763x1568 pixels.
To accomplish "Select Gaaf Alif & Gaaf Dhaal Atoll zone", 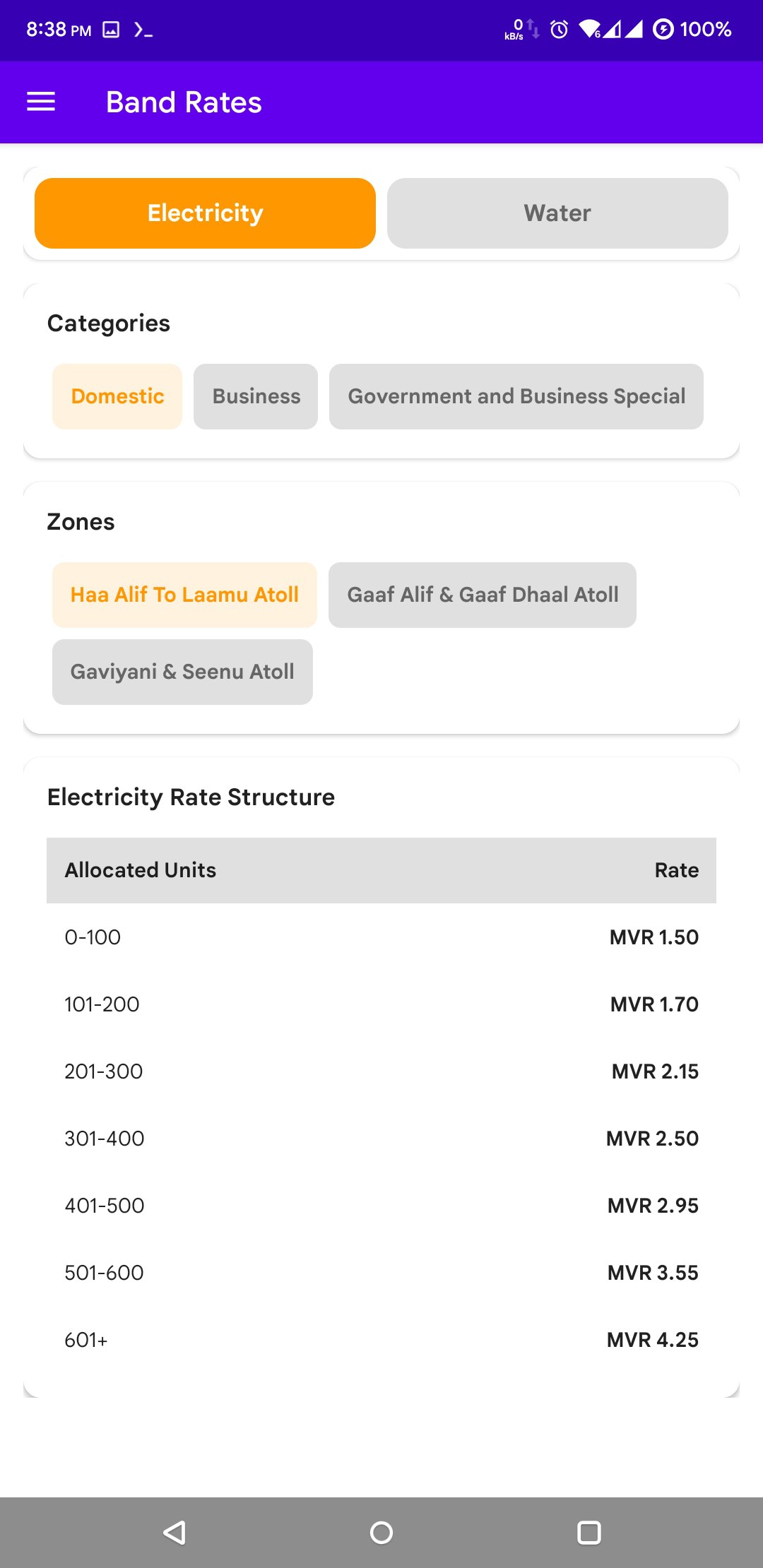I will [483, 595].
